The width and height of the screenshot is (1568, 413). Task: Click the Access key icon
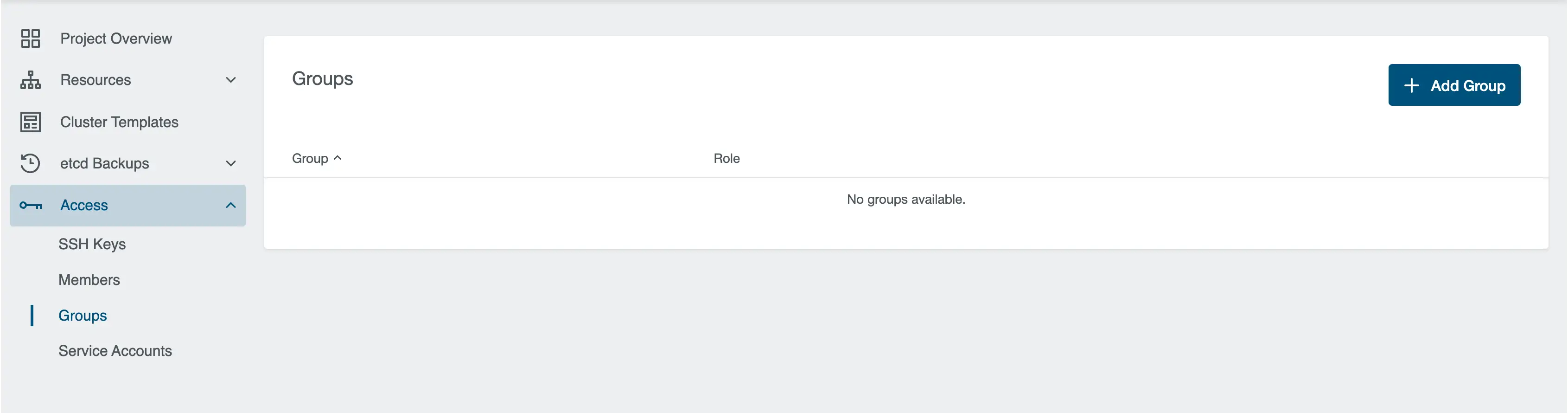31,205
